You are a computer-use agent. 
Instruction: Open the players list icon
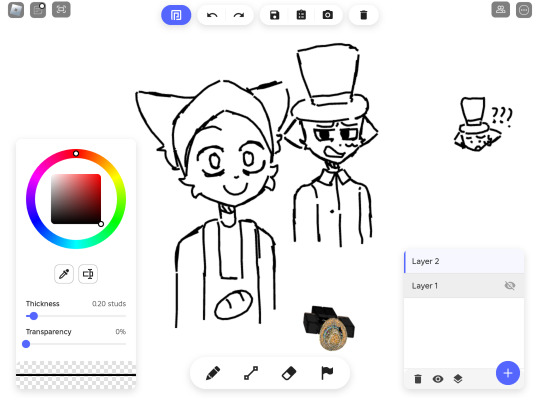[500, 10]
